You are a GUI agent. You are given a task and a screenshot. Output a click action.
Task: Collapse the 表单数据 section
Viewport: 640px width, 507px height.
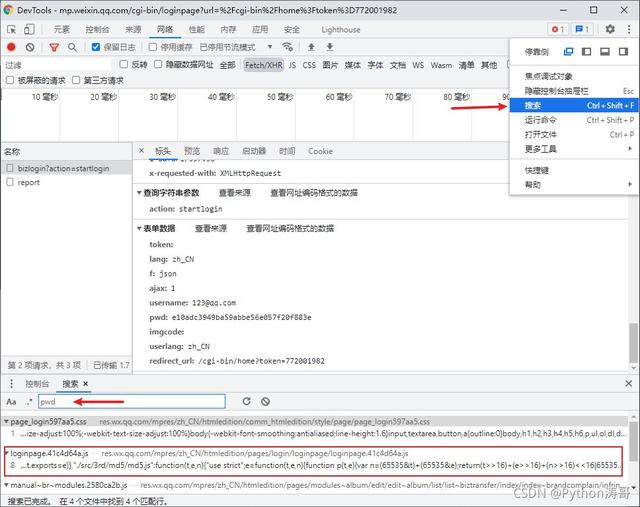pos(139,228)
